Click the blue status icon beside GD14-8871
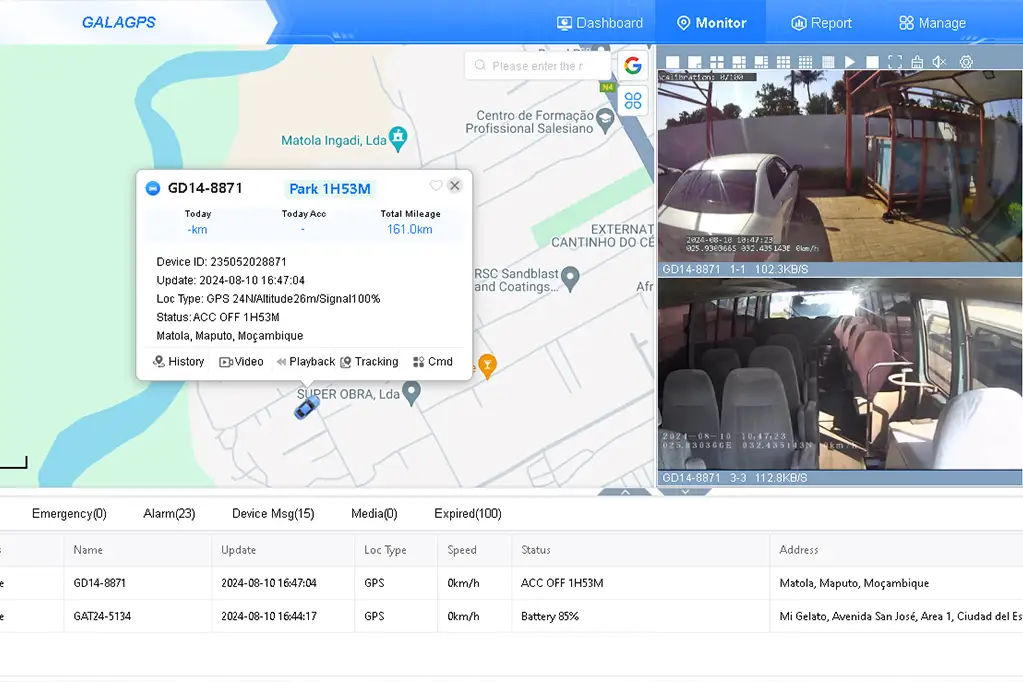This screenshot has height=682, width=1023. (153, 189)
